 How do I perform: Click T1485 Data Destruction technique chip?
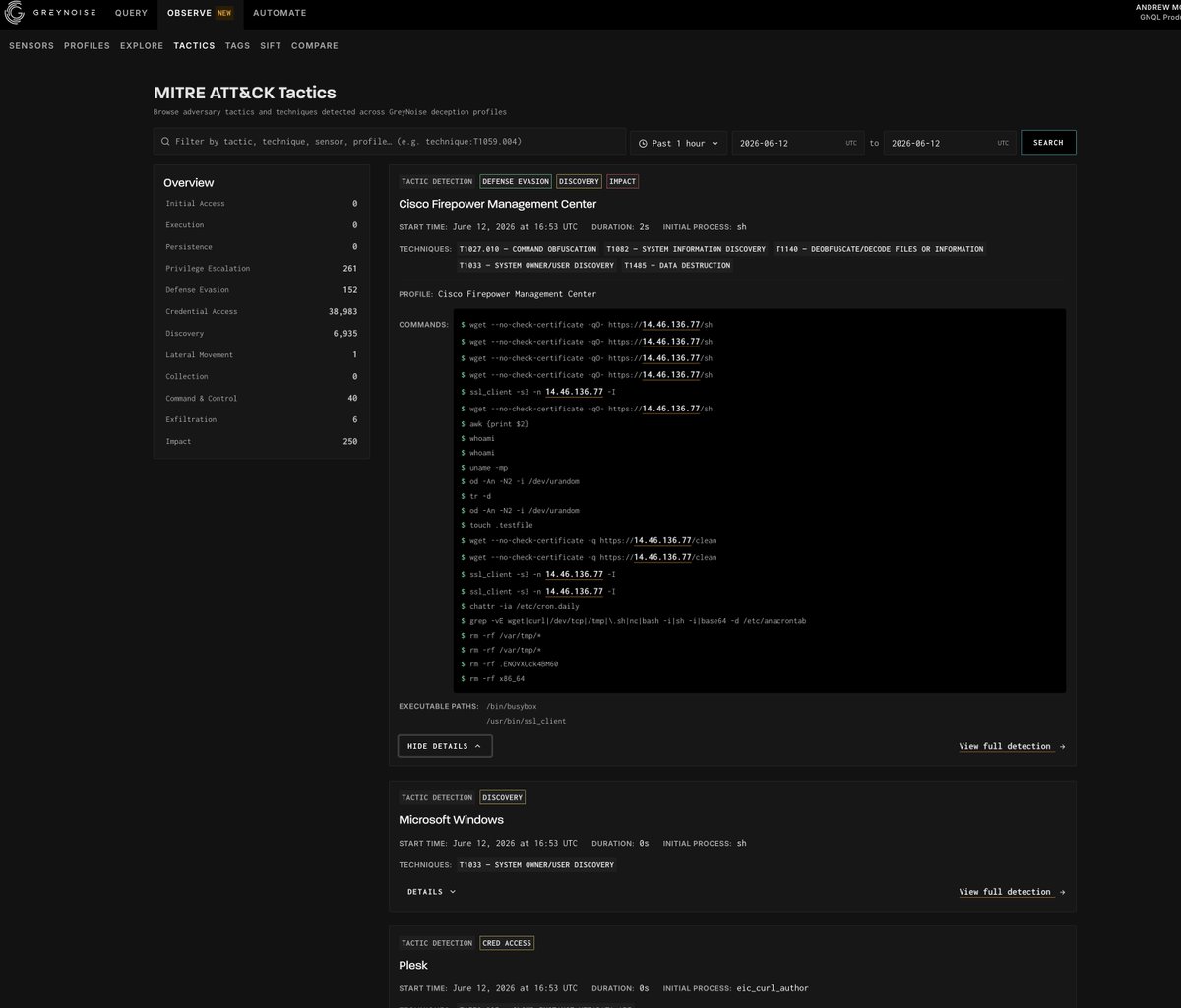[x=677, y=265]
